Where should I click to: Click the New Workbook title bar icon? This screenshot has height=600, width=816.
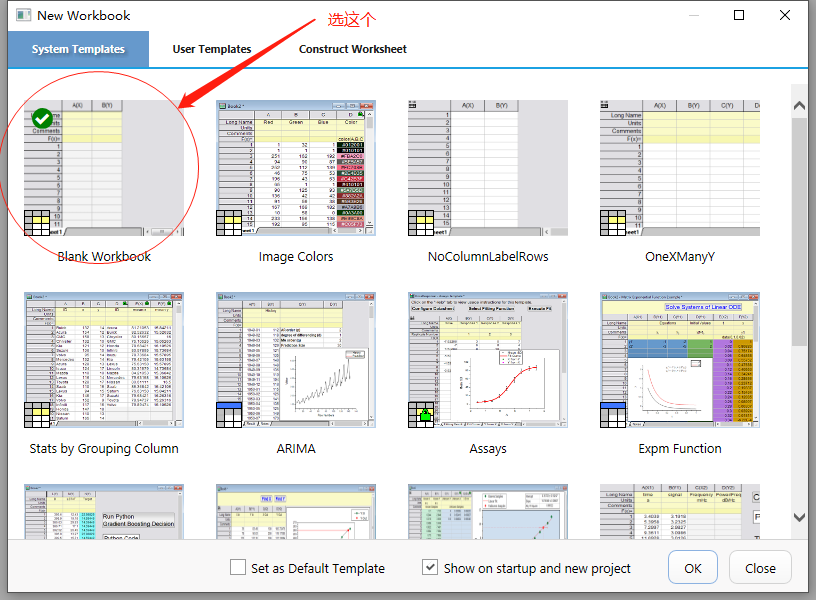[x=19, y=16]
